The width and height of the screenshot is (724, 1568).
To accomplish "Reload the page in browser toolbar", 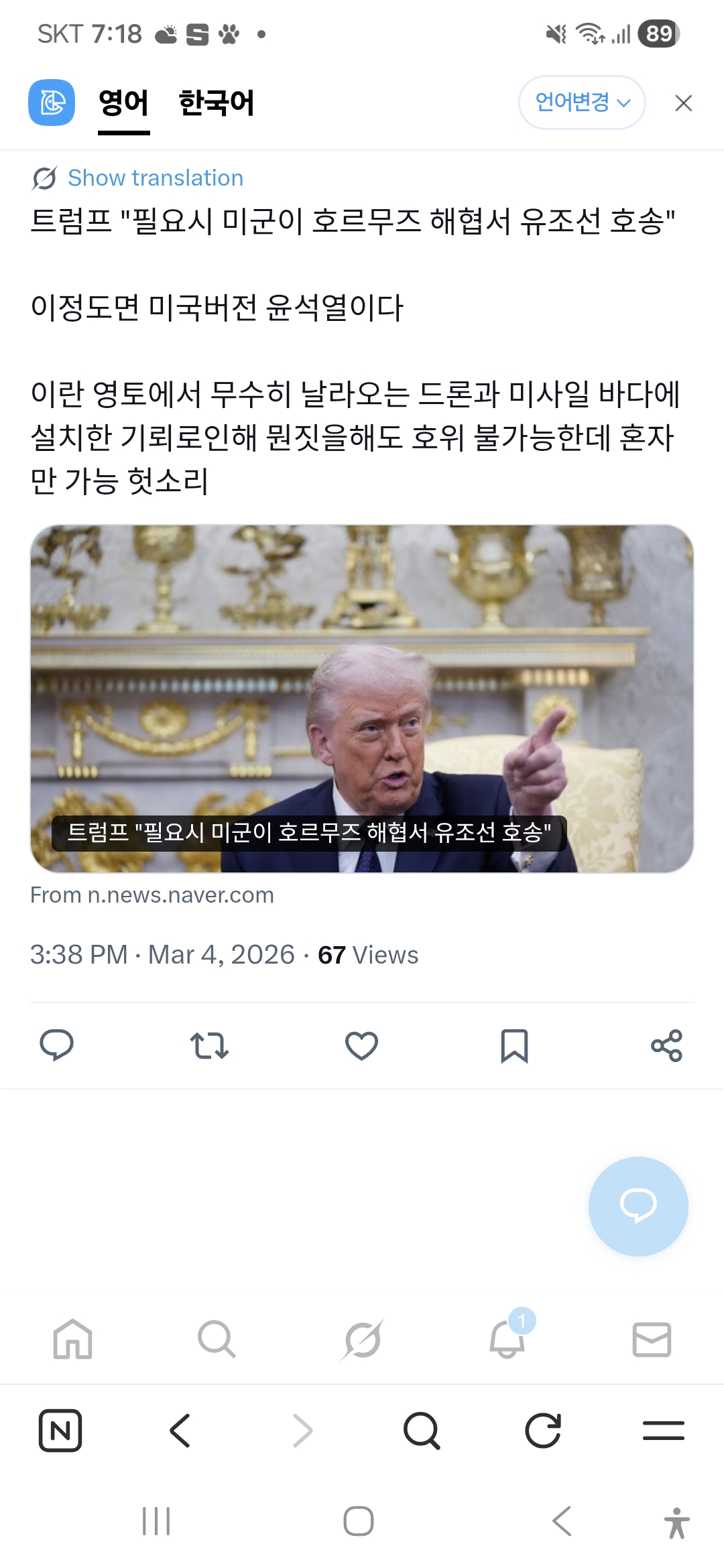I will tap(542, 1430).
